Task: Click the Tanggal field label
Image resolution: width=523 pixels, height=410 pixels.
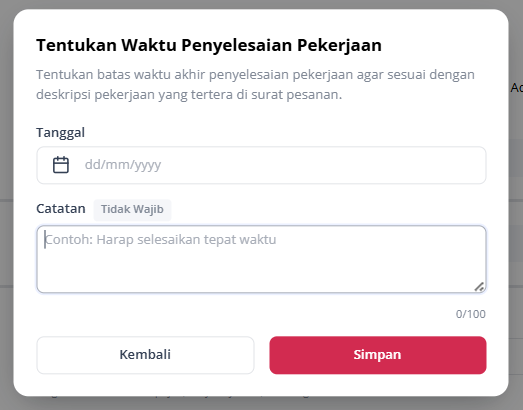Action: click(60, 133)
